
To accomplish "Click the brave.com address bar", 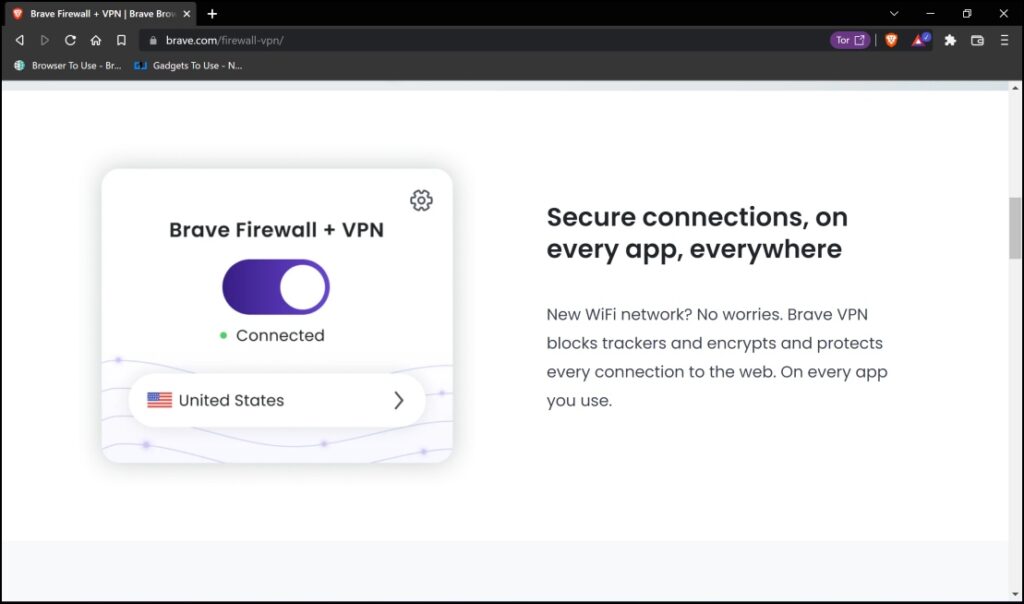I will click(483, 40).
